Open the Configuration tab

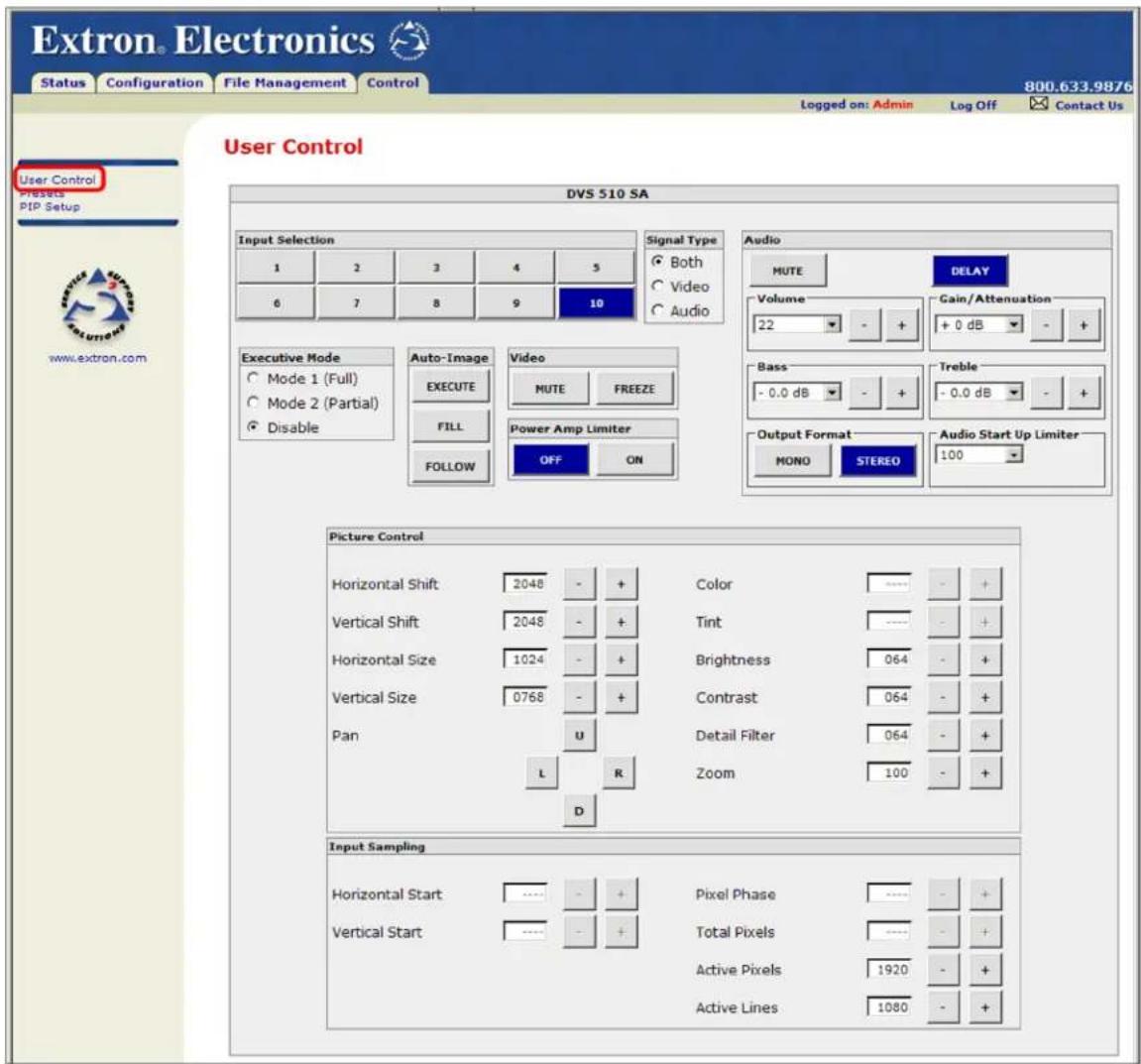pyautogui.click(x=155, y=83)
